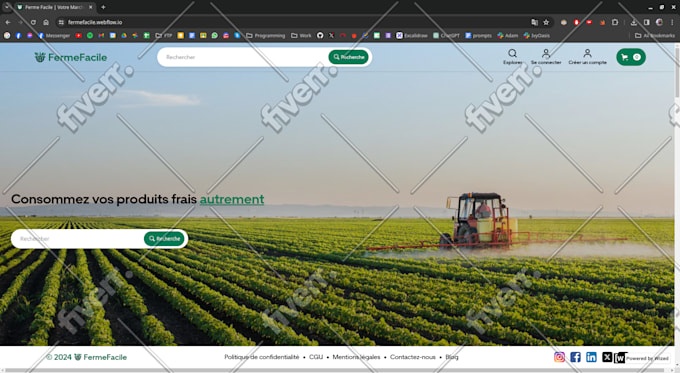Open the Explorer magnifier icon in header
680x373 pixels.
pyautogui.click(x=512, y=53)
